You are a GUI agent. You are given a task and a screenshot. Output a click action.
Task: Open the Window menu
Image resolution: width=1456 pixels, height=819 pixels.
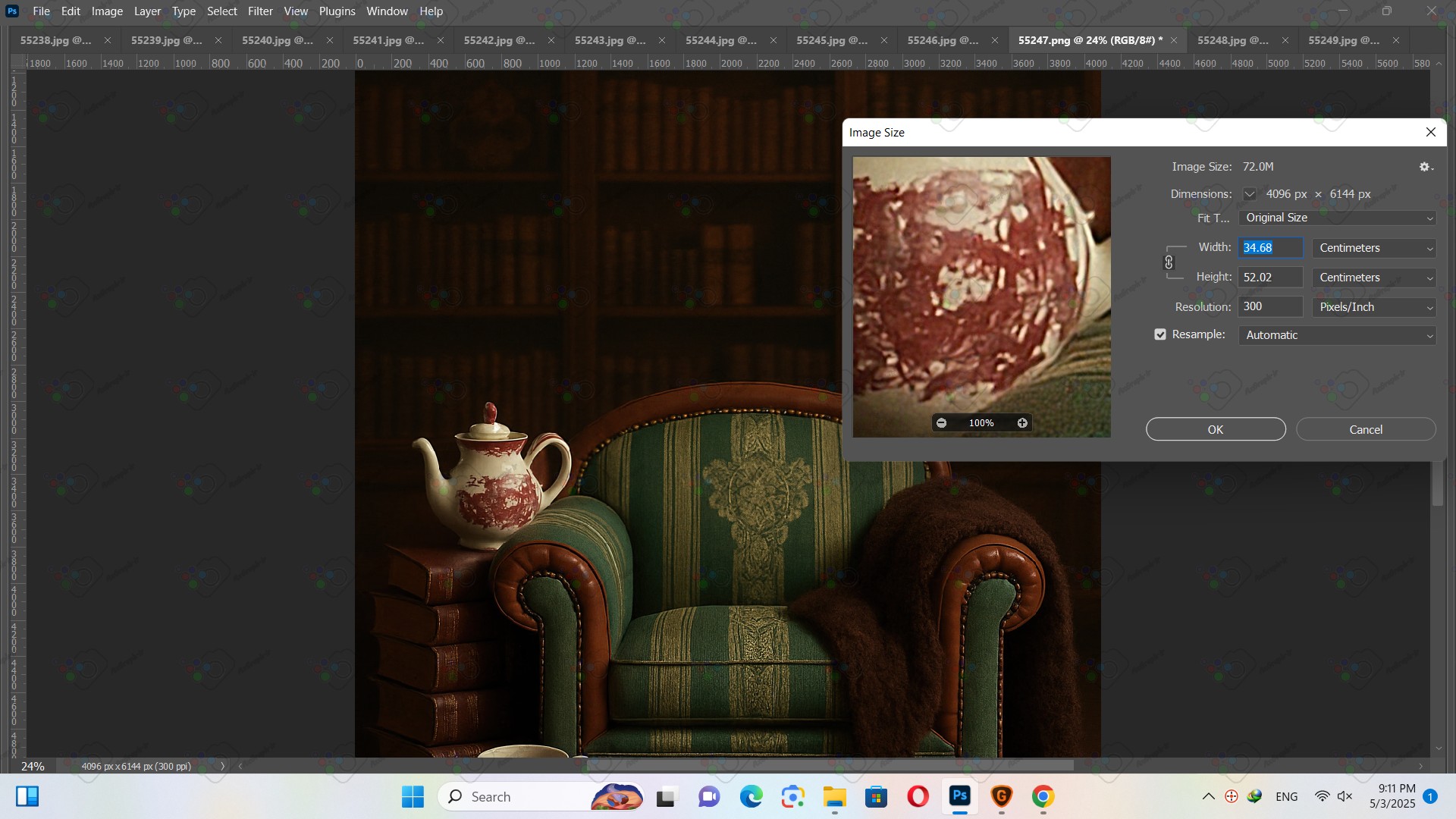coord(387,11)
